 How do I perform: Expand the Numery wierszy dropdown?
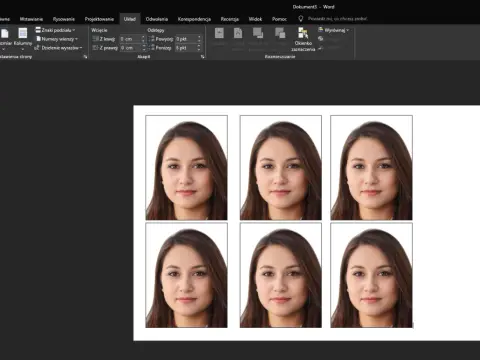click(x=57, y=39)
